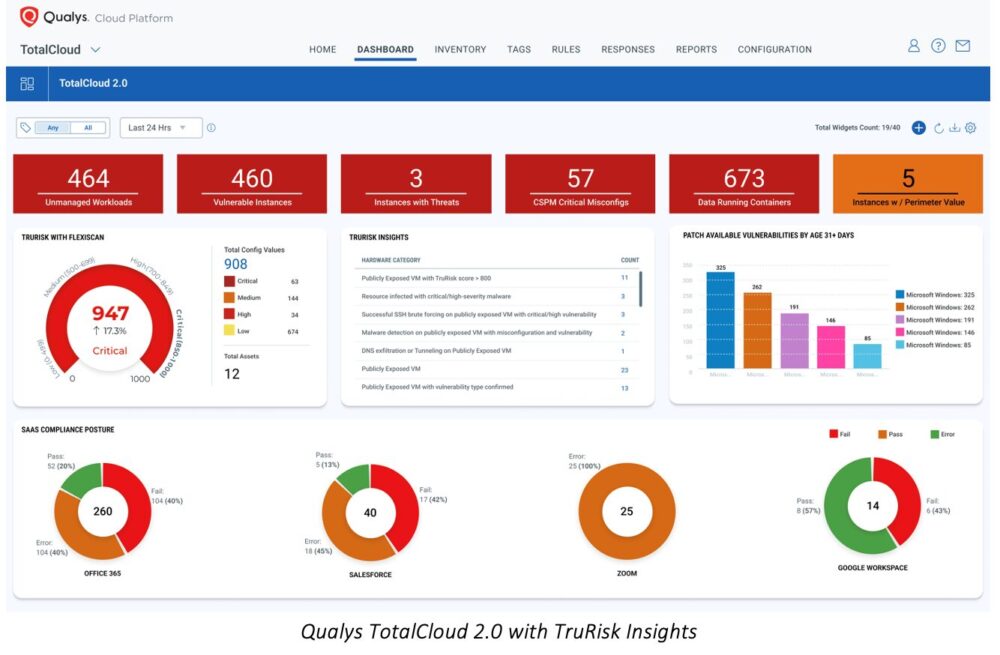This screenshot has width=1000, height=655.
Task: Click the tag icon in the filter bar
Action: coord(25,128)
